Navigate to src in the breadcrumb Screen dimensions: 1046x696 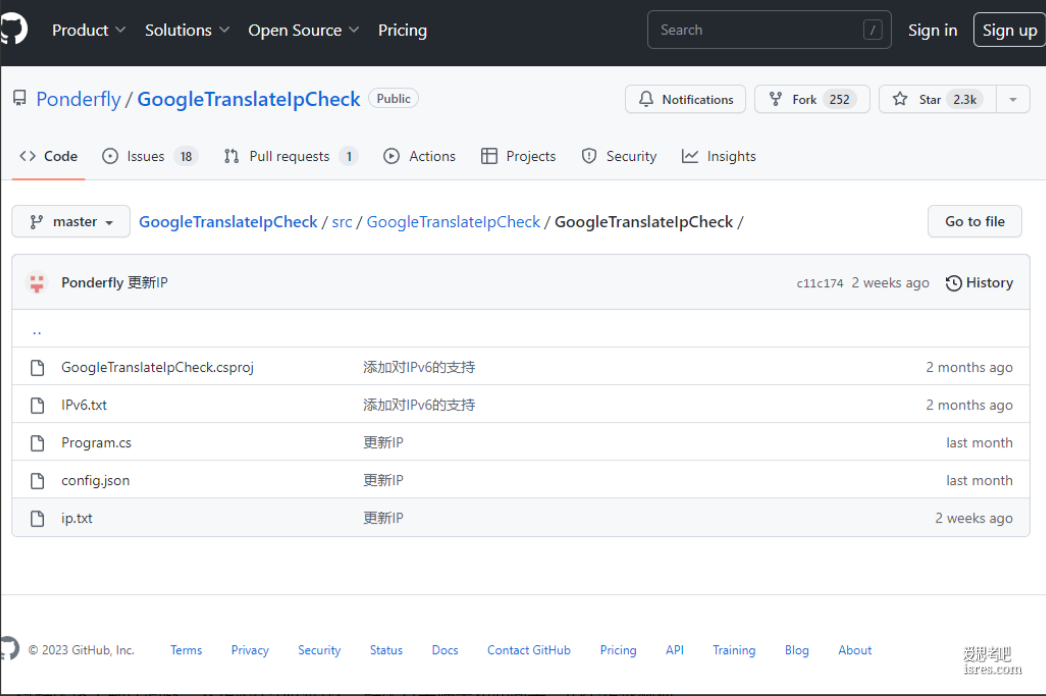tap(342, 222)
